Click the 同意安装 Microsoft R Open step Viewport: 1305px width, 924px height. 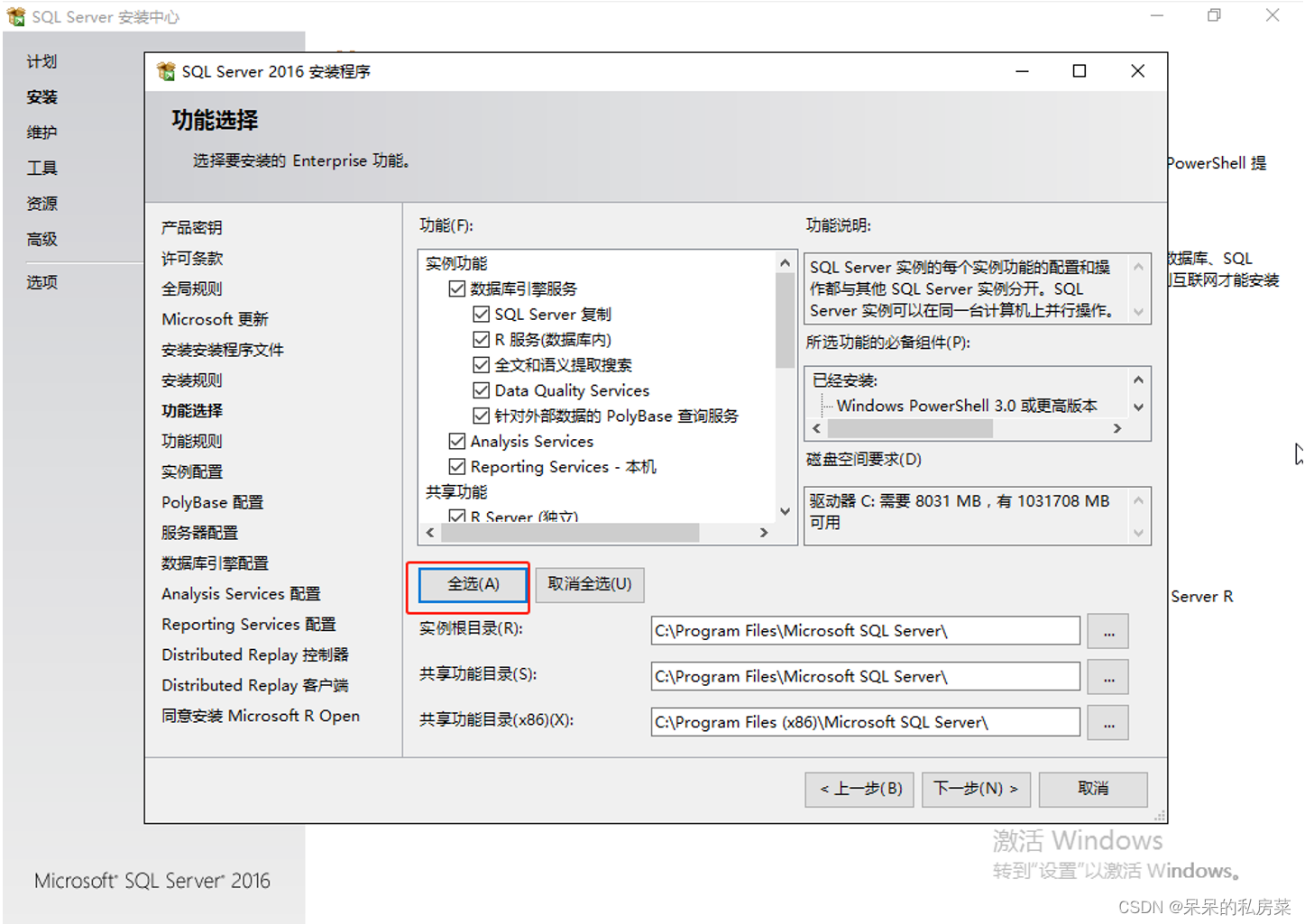click(261, 717)
